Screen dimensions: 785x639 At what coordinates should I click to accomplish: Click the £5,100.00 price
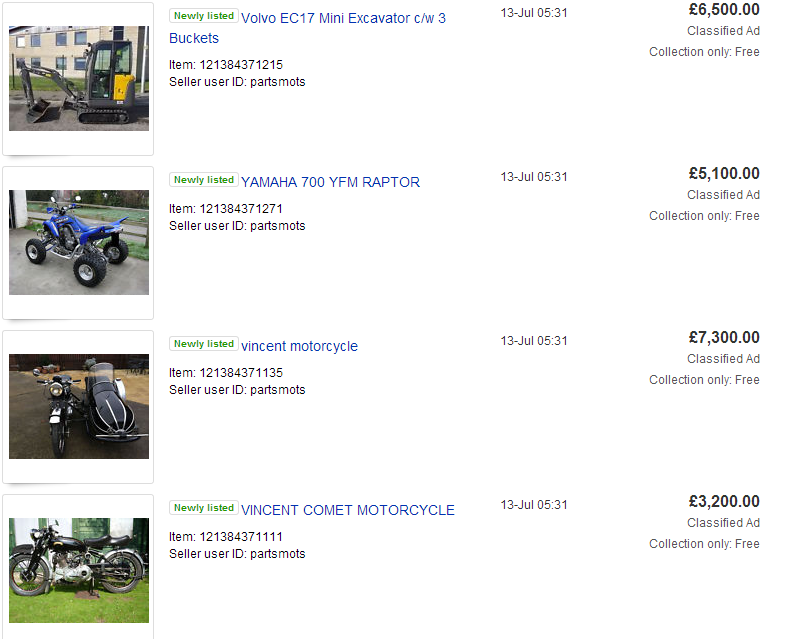(724, 174)
